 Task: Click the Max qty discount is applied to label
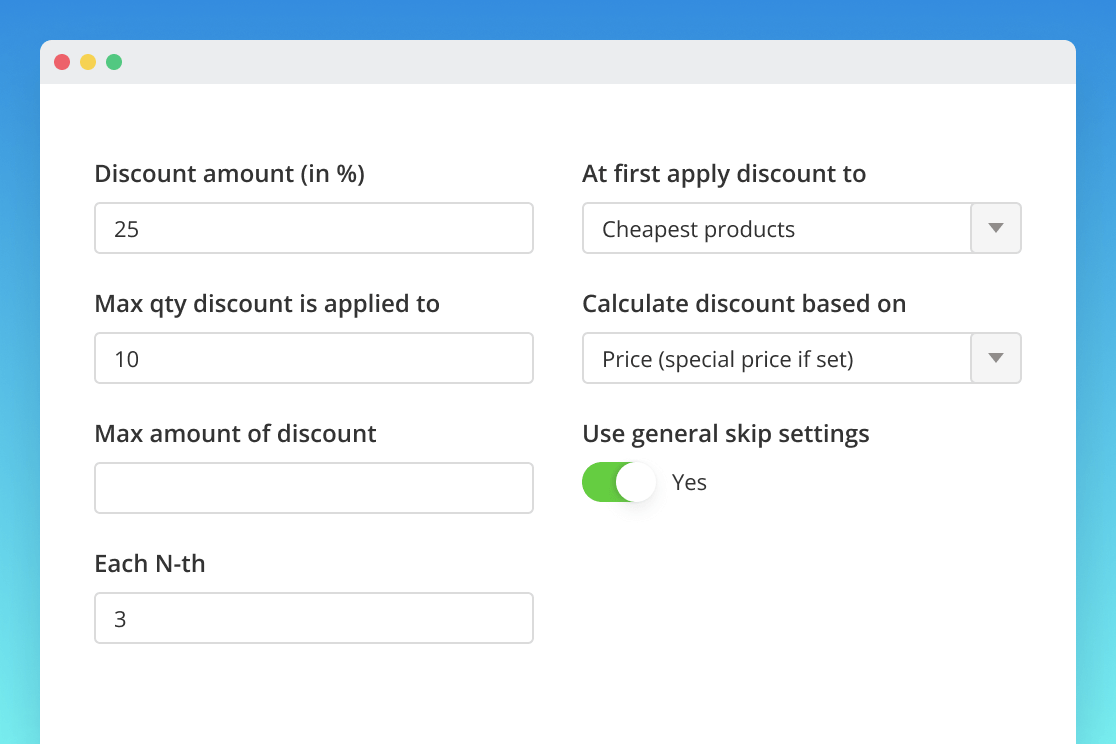[267, 304]
